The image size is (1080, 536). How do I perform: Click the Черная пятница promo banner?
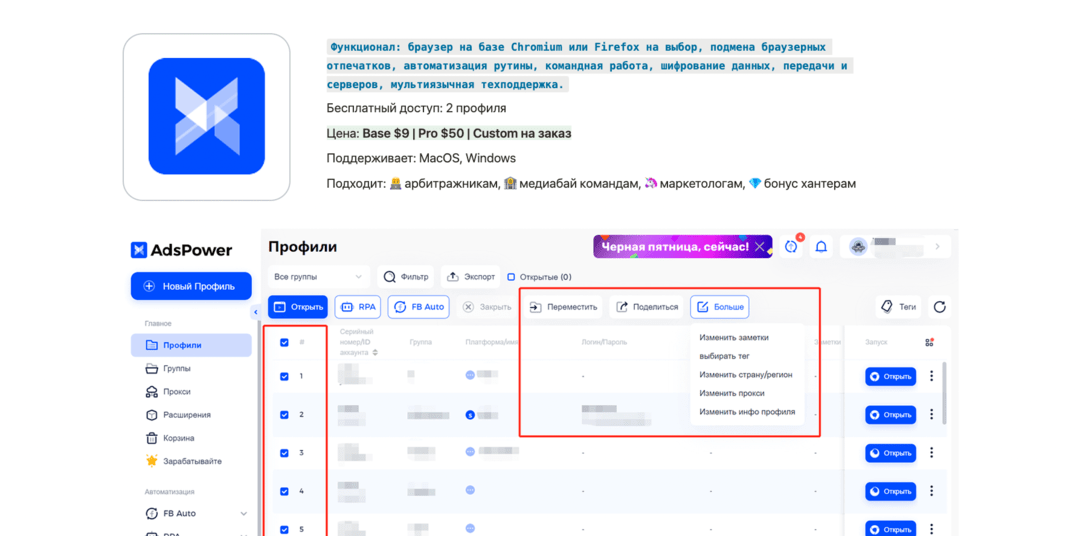683,247
